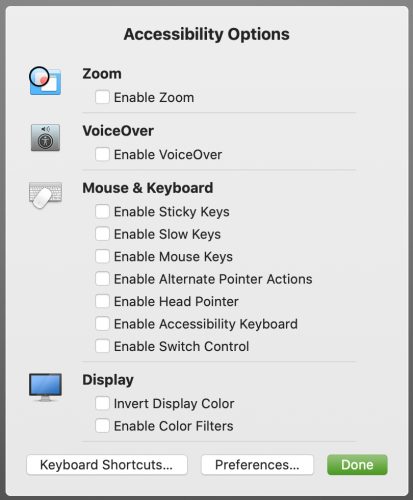Tick the Enable Slow Keys option

tap(102, 234)
